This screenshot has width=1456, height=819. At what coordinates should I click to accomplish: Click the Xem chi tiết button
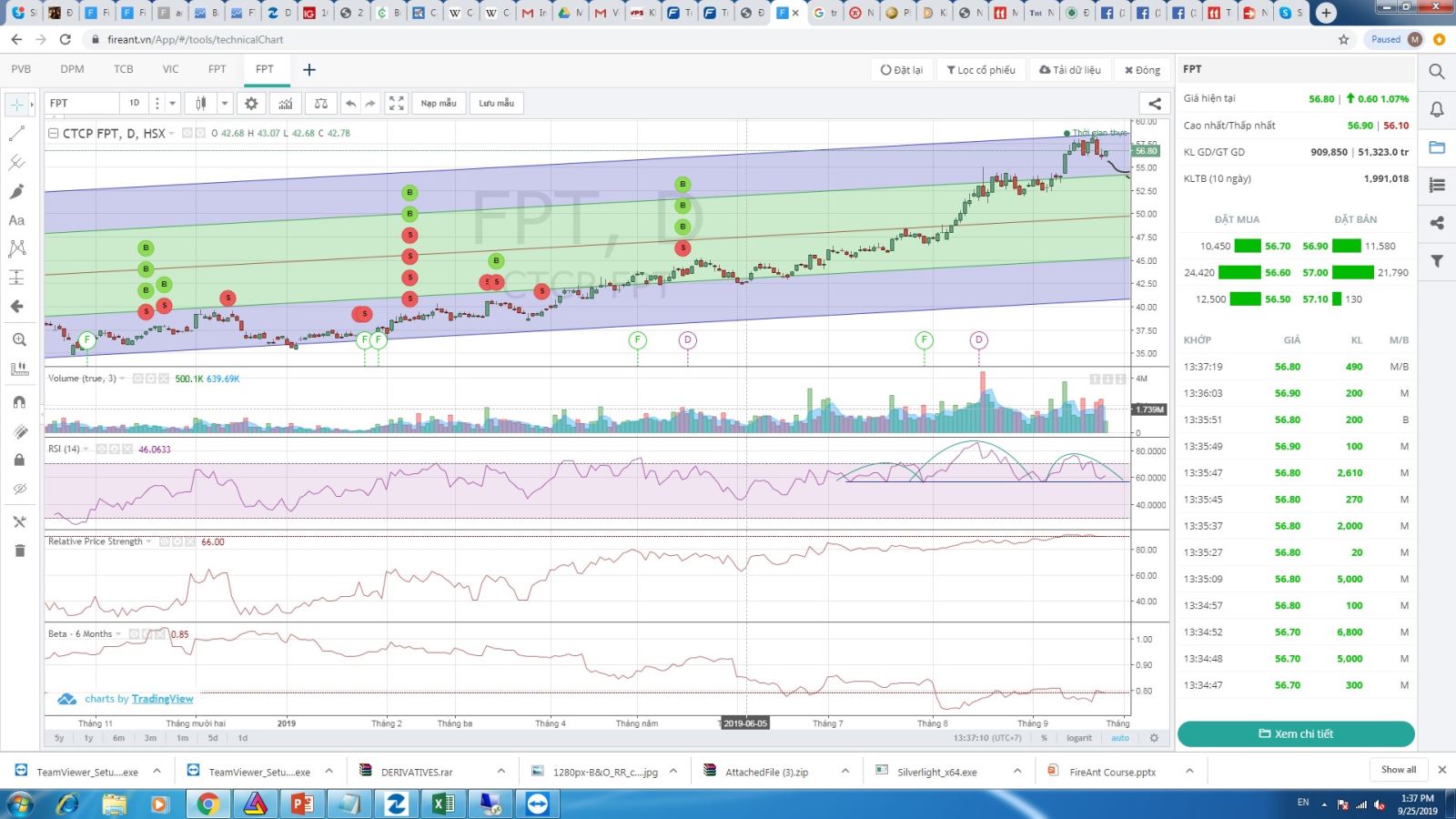coord(1296,733)
